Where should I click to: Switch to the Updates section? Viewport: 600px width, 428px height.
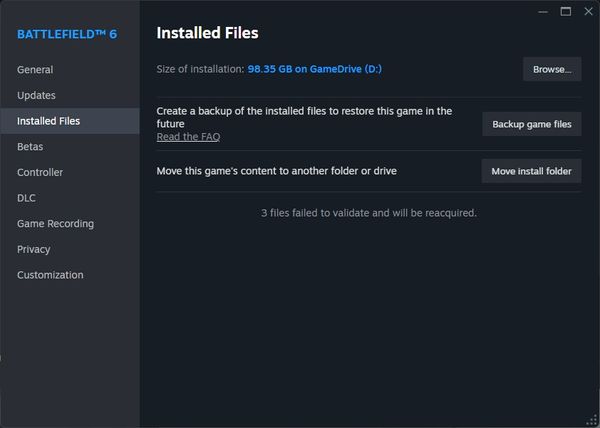click(36, 96)
